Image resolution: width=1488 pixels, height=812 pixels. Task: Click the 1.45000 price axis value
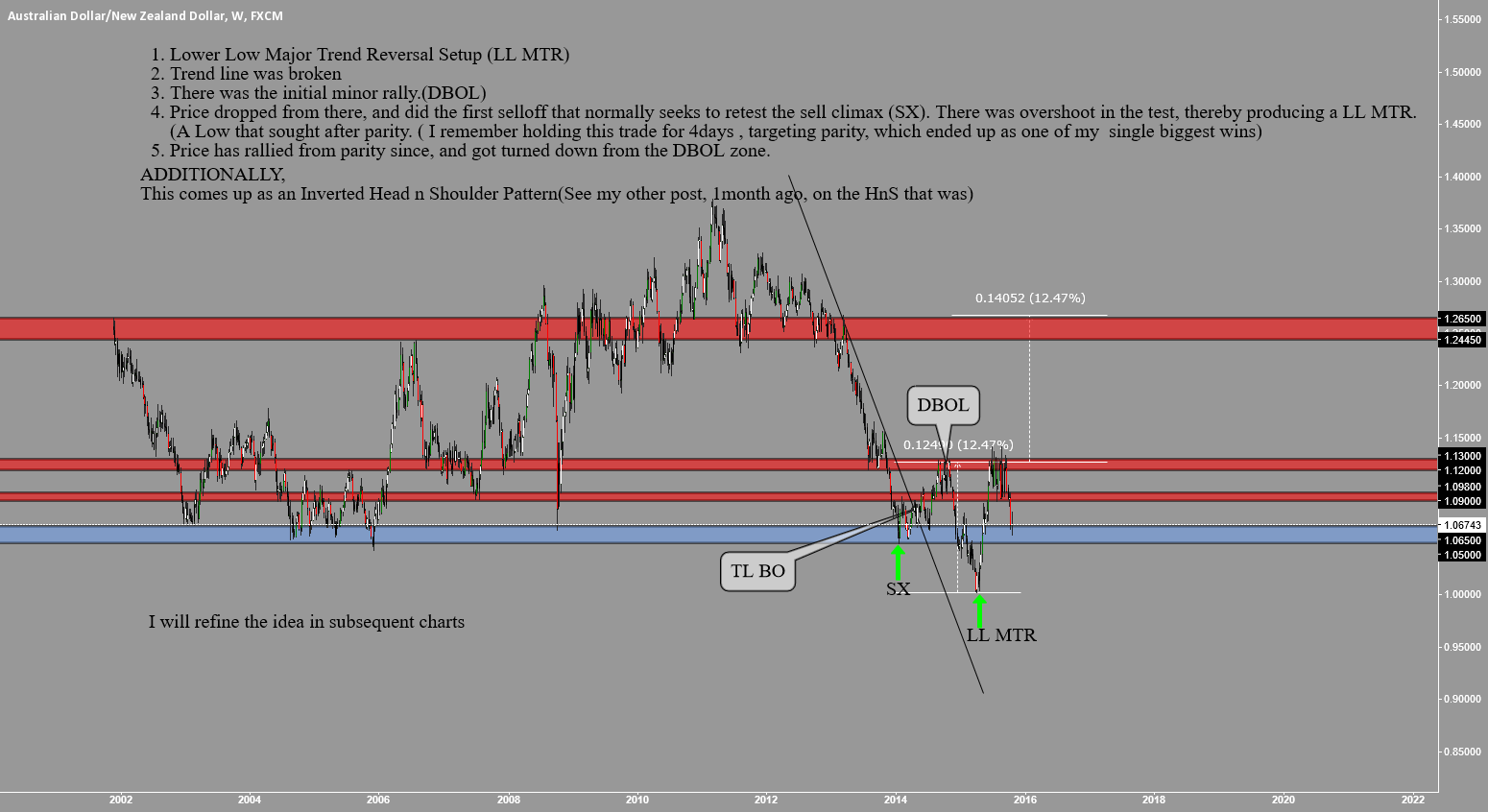coord(1462,124)
